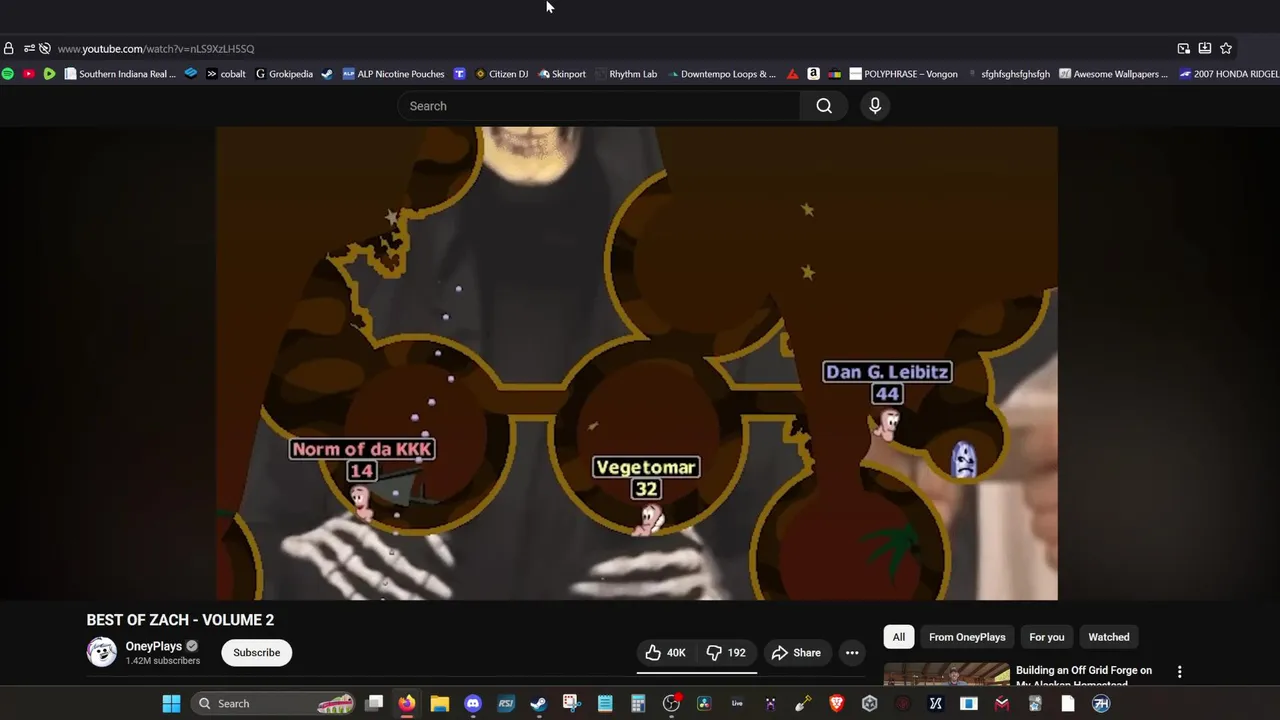Open the Calculator from the taskbar
Screen dimensions: 1280x720
click(638, 704)
